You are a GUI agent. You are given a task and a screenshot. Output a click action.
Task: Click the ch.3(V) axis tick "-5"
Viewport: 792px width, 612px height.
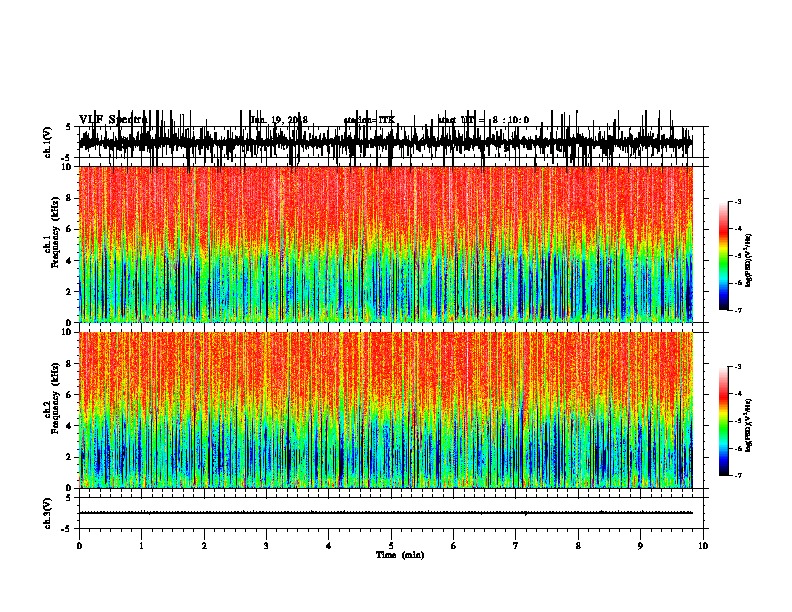point(67,529)
